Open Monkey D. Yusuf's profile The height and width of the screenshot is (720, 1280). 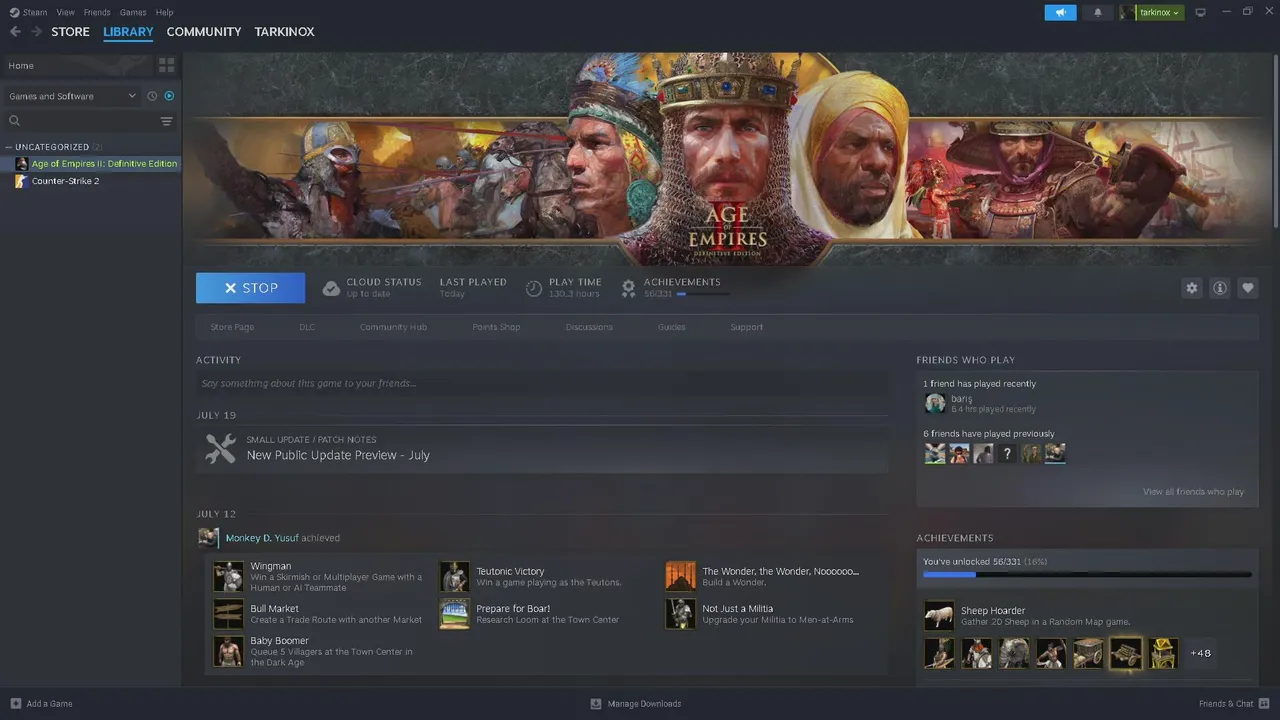[262, 538]
